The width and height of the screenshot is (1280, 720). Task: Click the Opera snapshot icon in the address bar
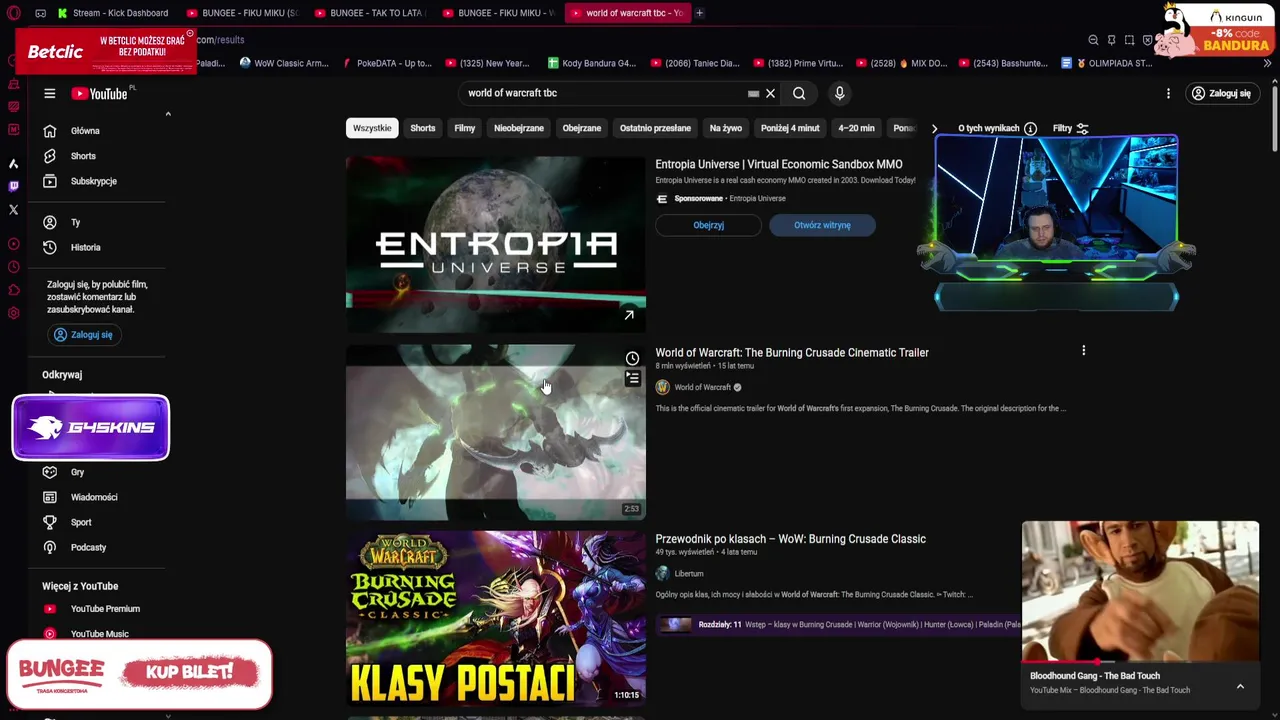click(x=1129, y=40)
